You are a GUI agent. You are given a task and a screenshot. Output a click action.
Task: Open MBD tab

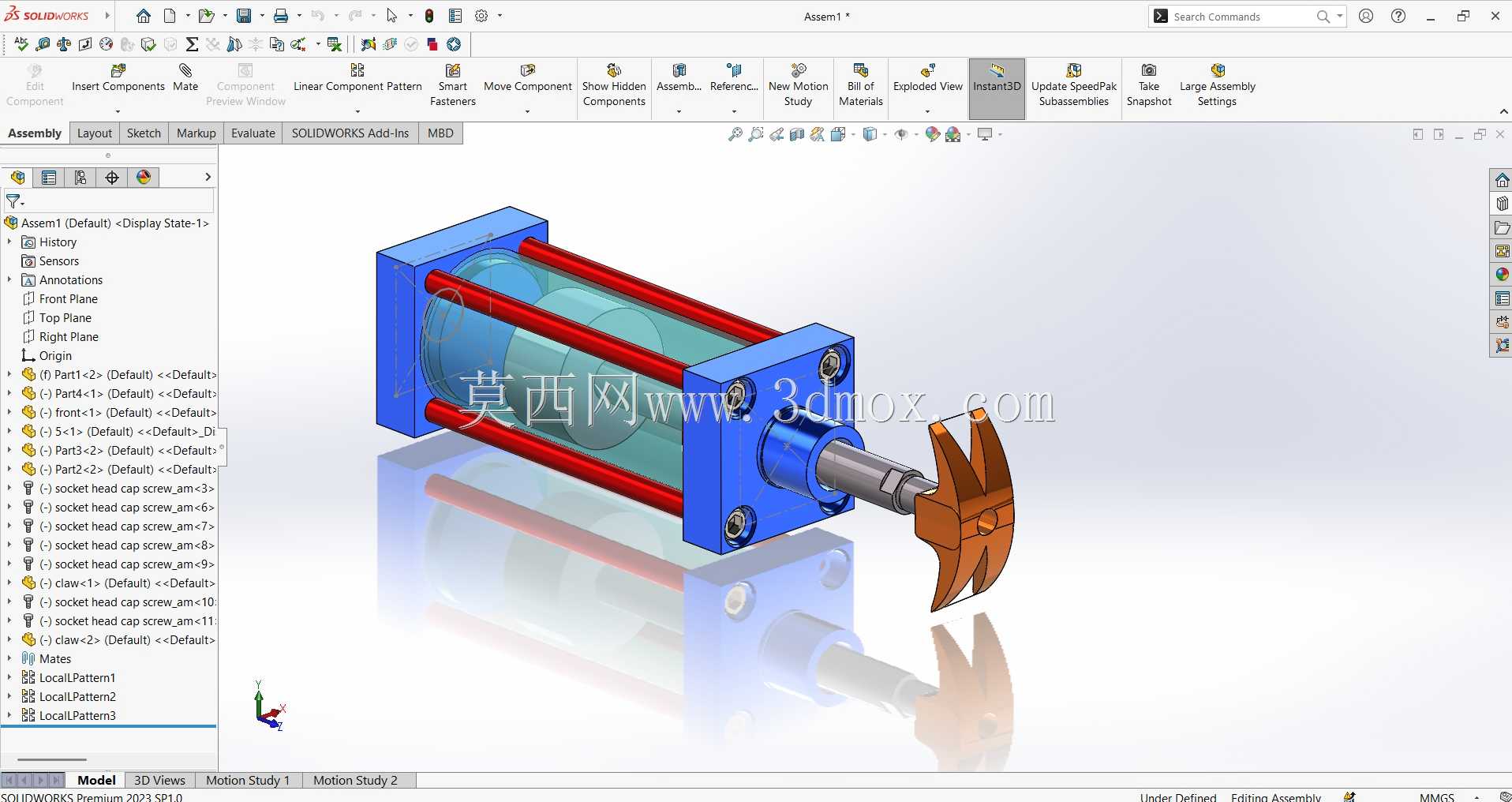click(440, 133)
